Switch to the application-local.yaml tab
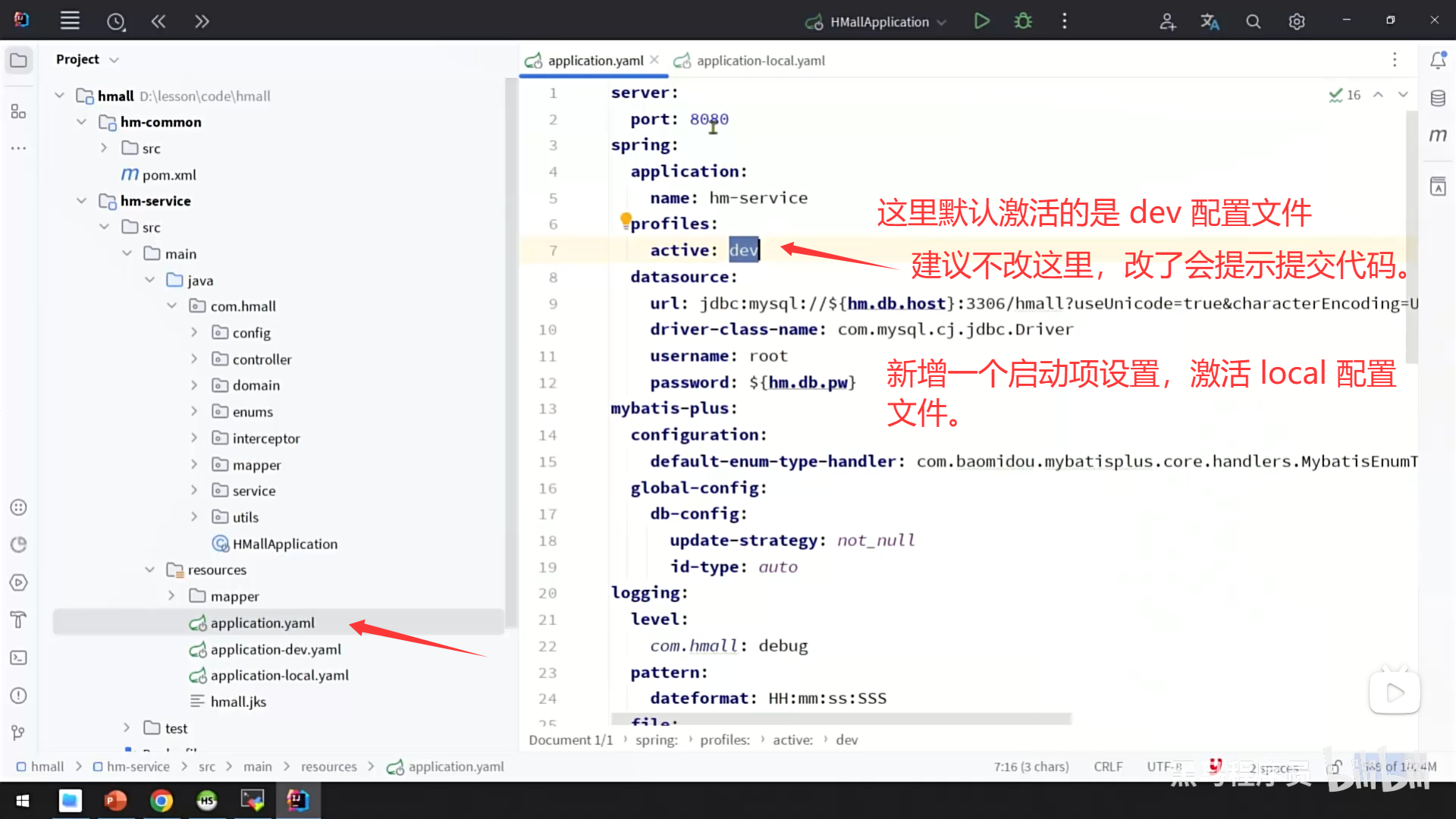This screenshot has height=819, width=1456. 760,61
